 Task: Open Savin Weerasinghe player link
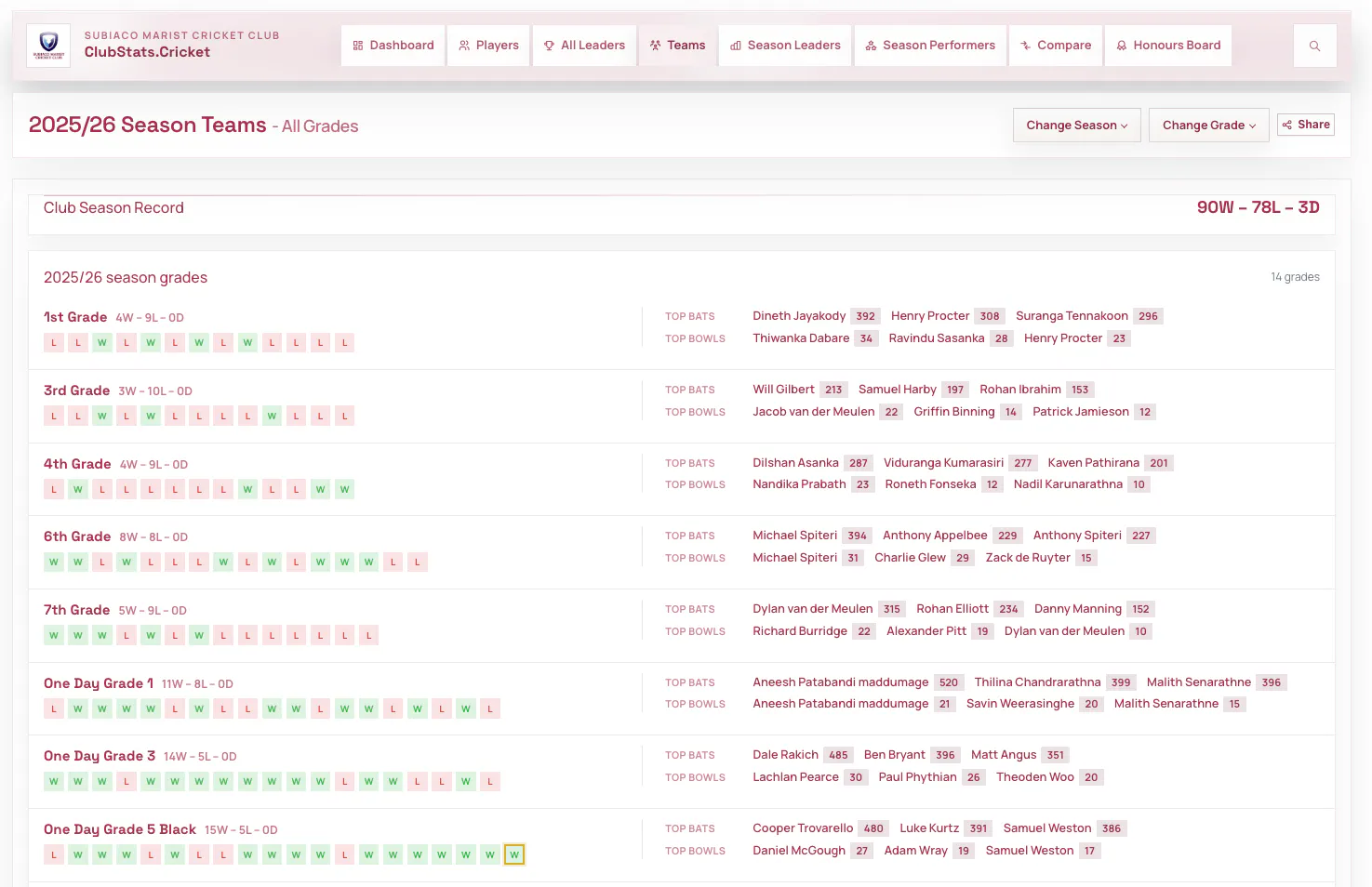tap(1020, 704)
